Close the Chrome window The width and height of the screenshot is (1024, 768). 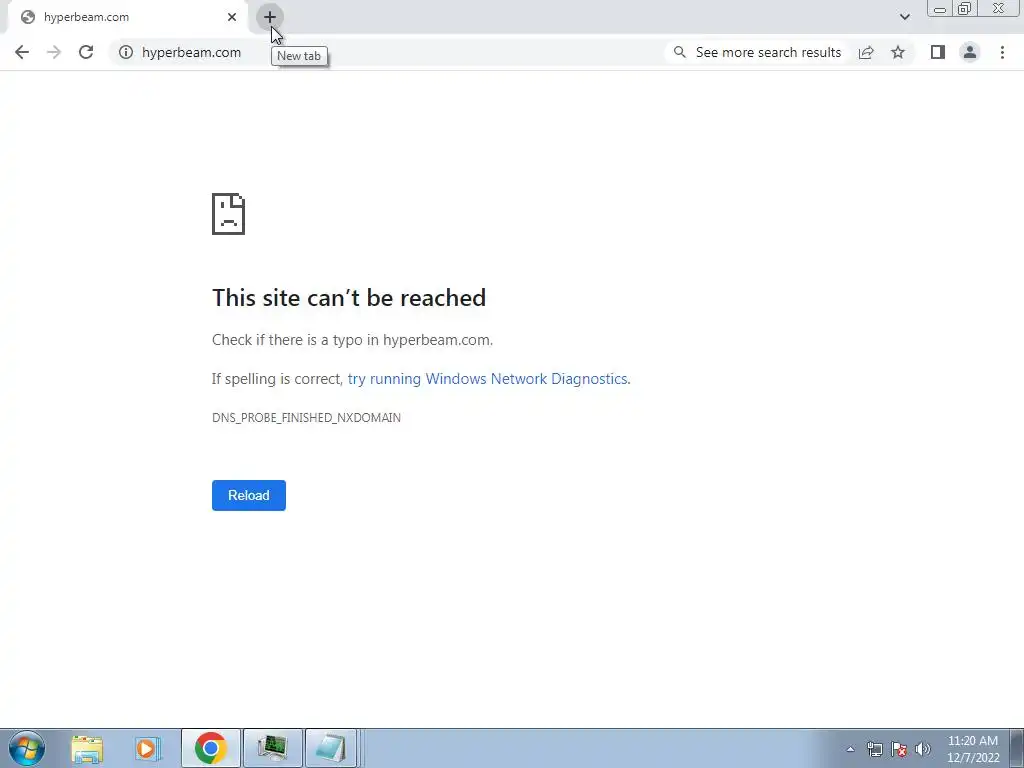pyautogui.click(x=999, y=8)
